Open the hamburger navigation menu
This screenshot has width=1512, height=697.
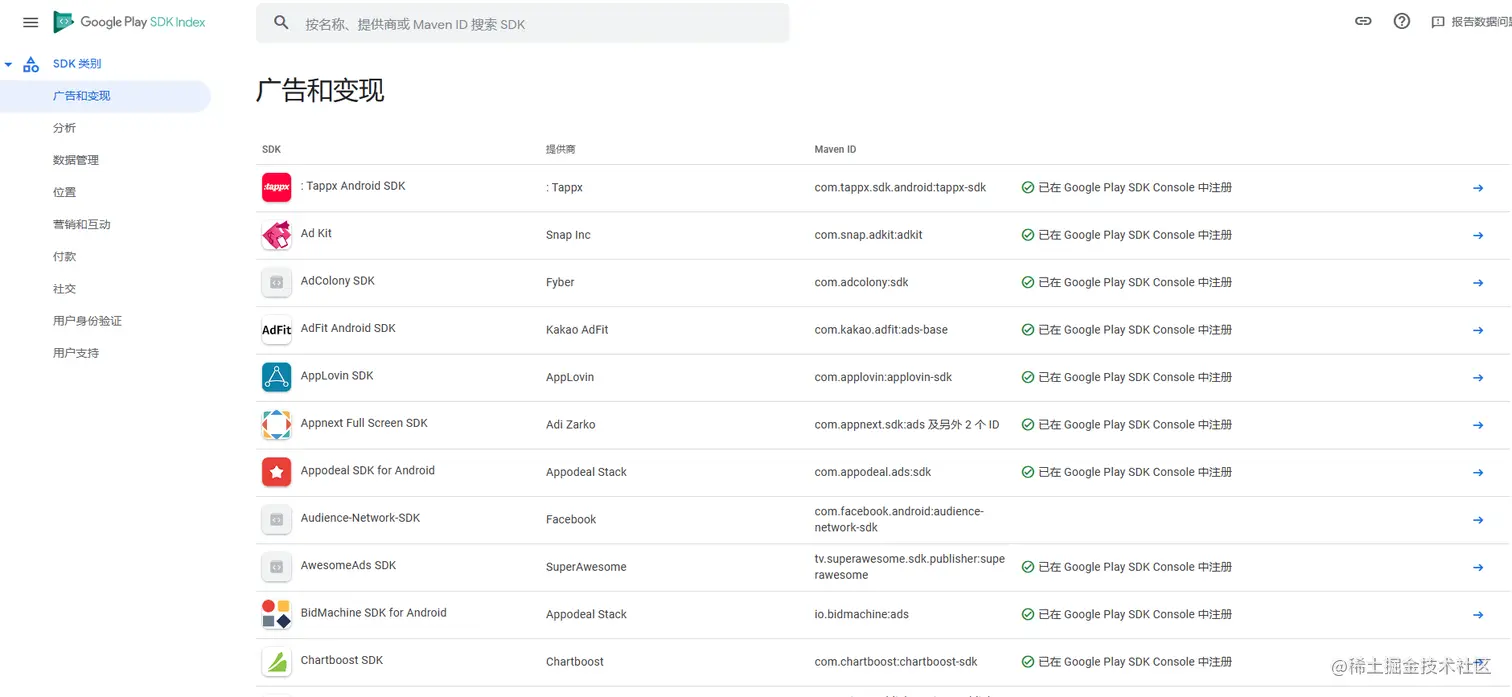[30, 22]
